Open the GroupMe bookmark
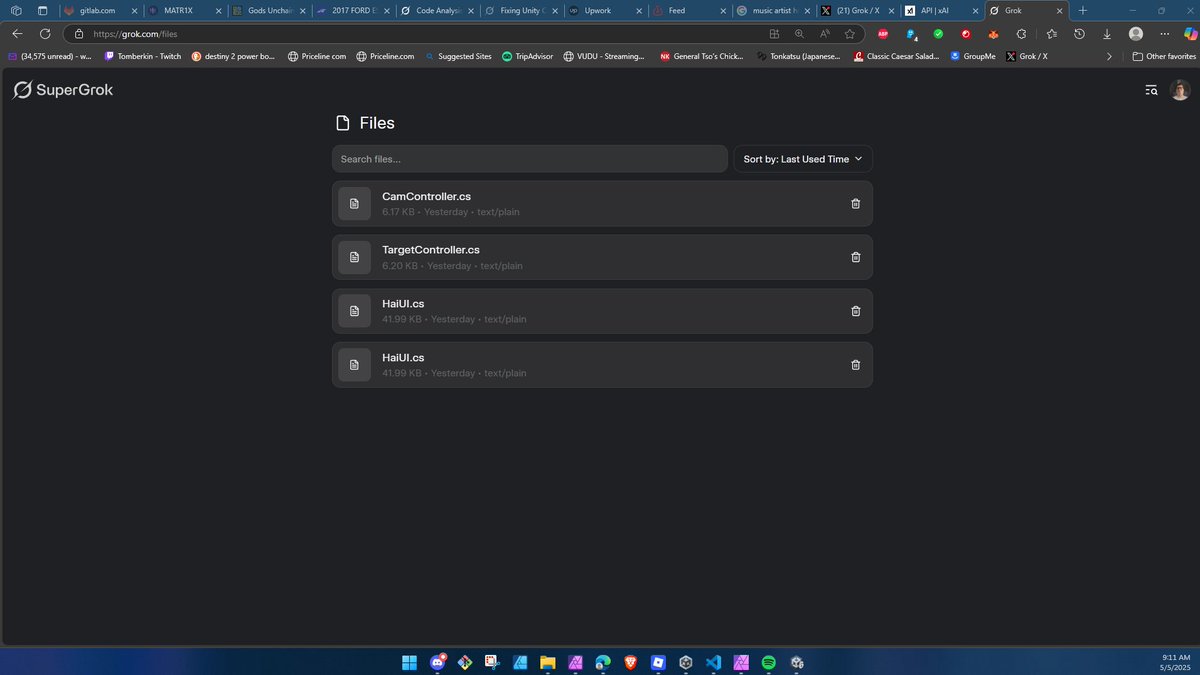 [971, 56]
